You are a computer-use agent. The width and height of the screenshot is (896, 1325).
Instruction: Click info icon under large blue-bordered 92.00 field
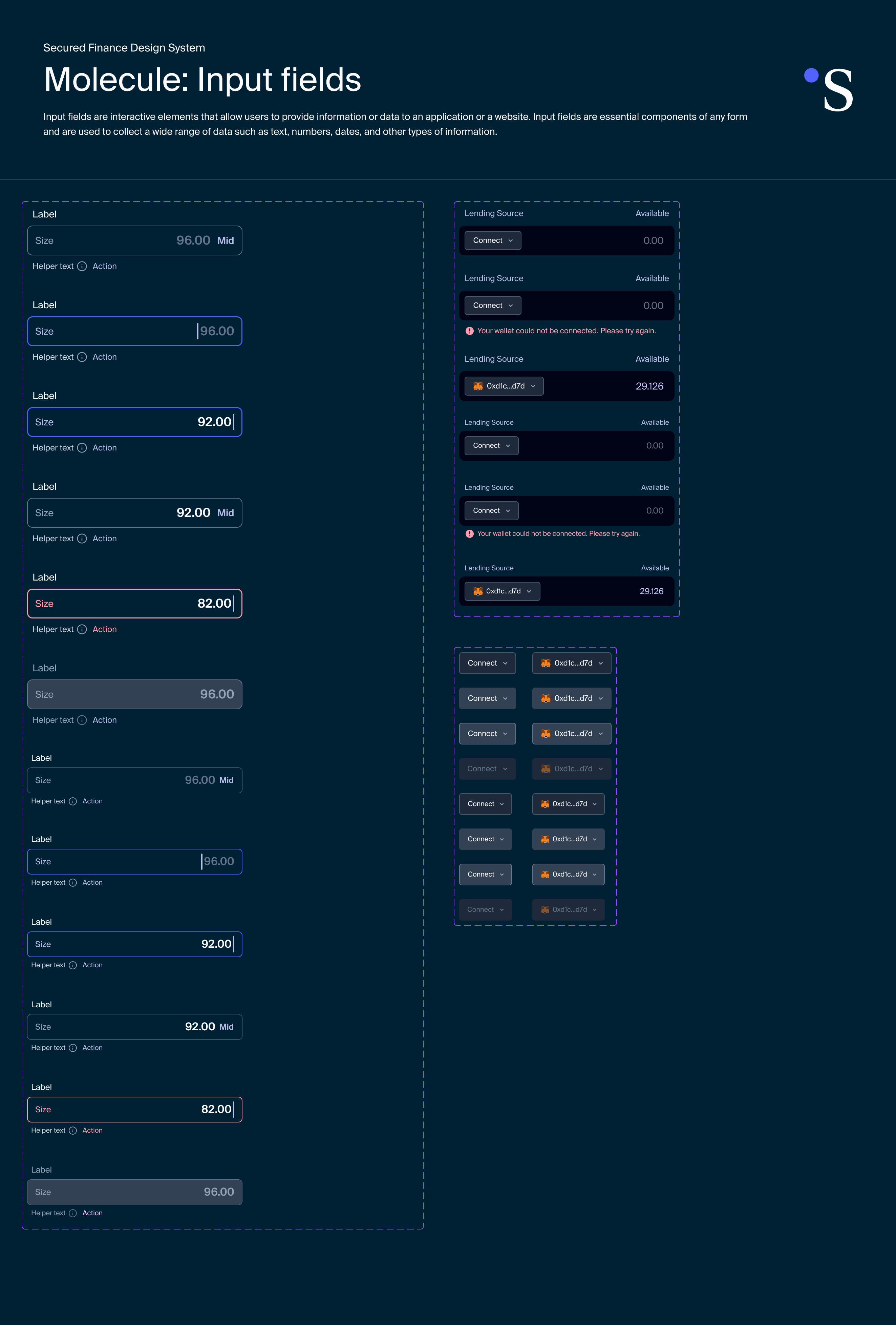82,448
